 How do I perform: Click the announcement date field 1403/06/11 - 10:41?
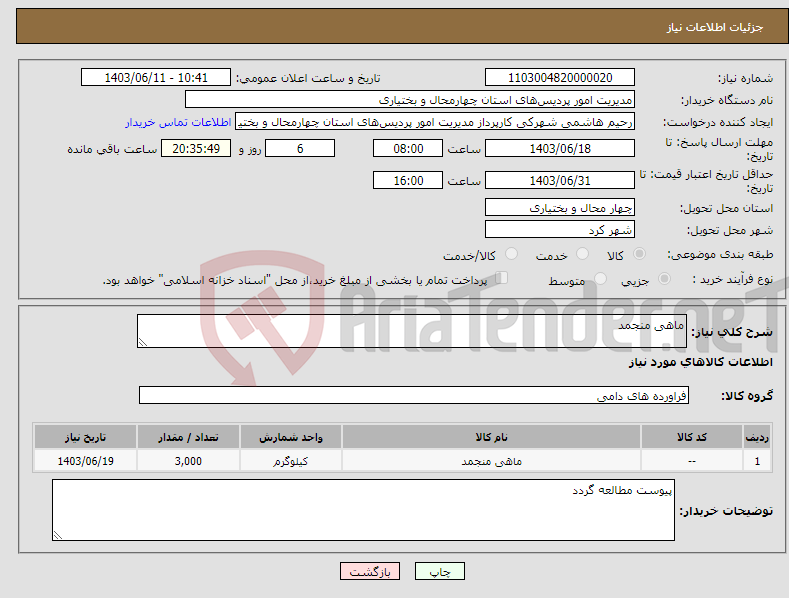tap(156, 78)
